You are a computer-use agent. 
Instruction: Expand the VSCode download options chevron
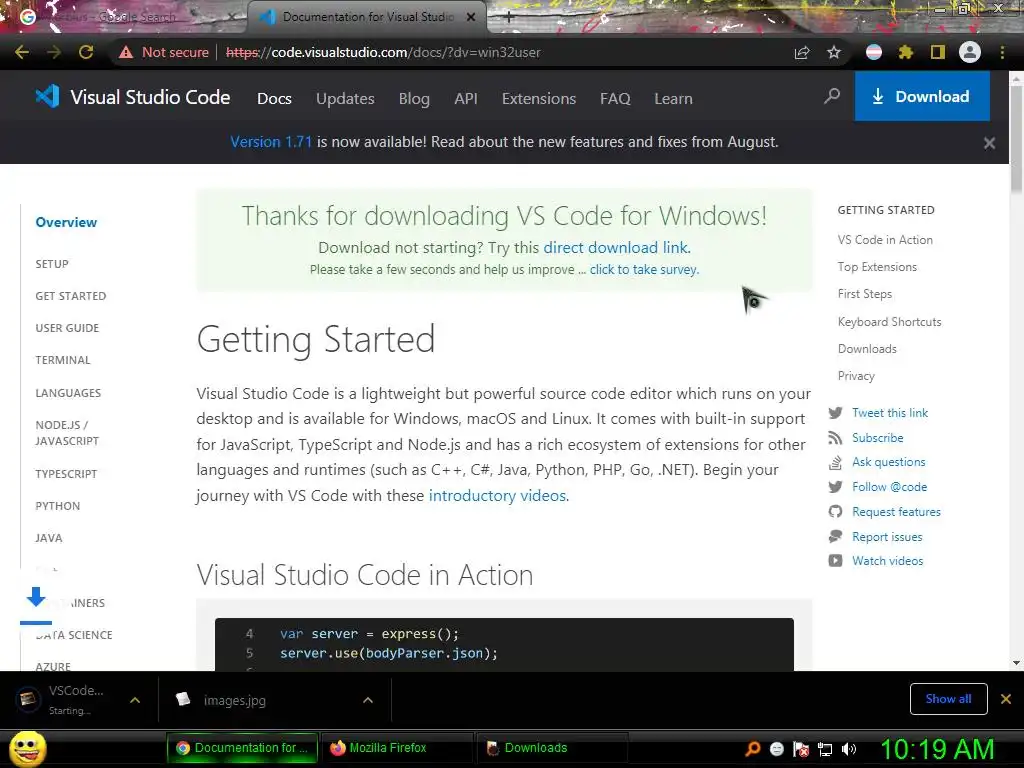click(135, 700)
